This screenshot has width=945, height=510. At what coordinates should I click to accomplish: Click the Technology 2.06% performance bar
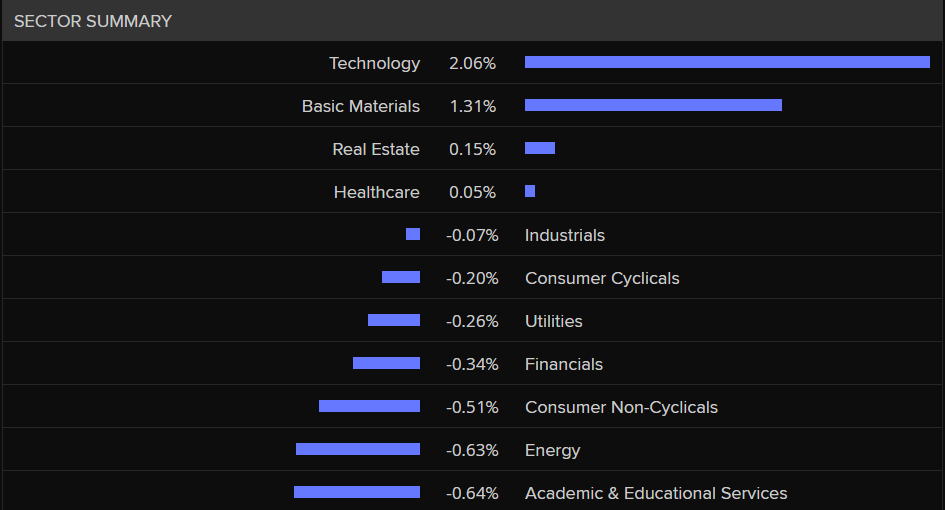pos(727,62)
